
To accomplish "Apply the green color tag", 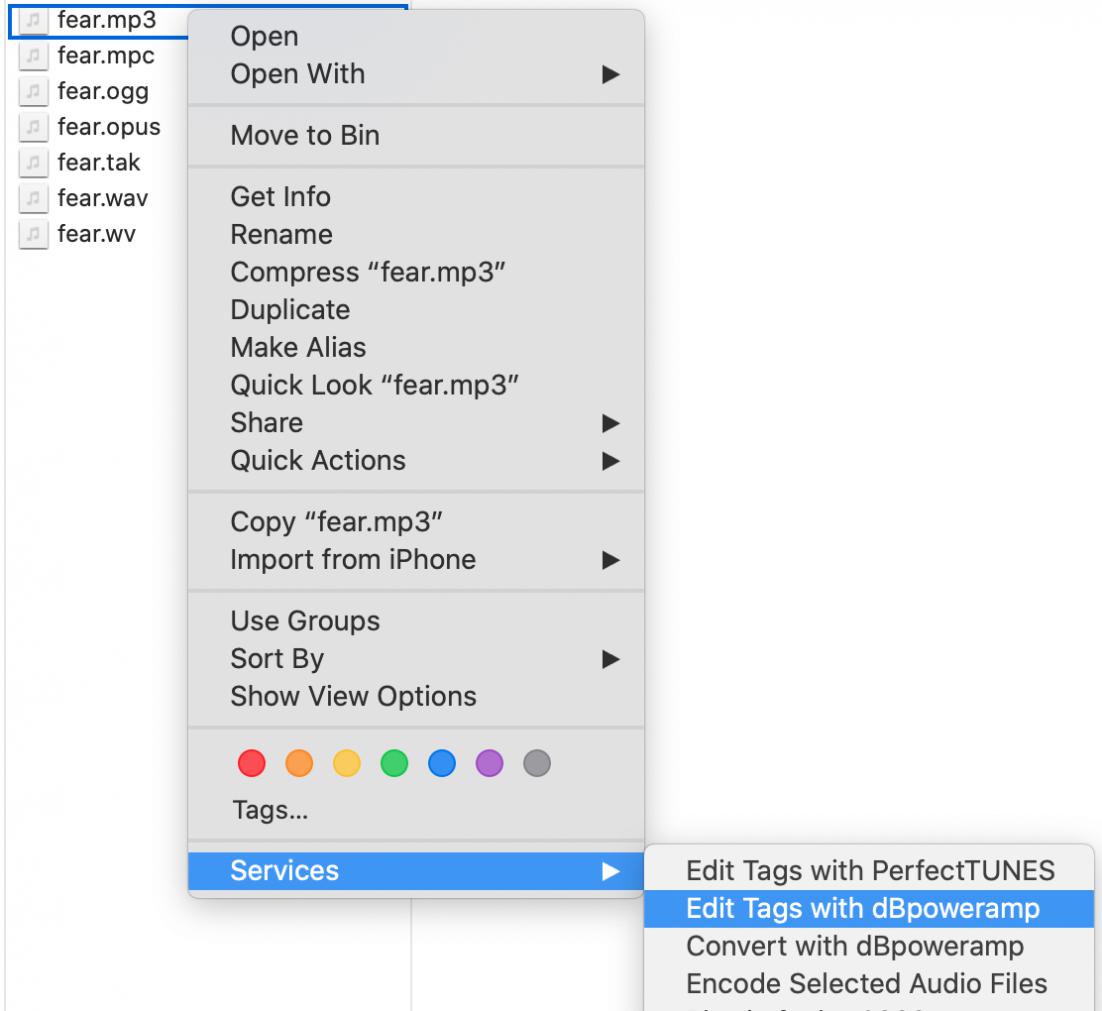I will (x=395, y=764).
